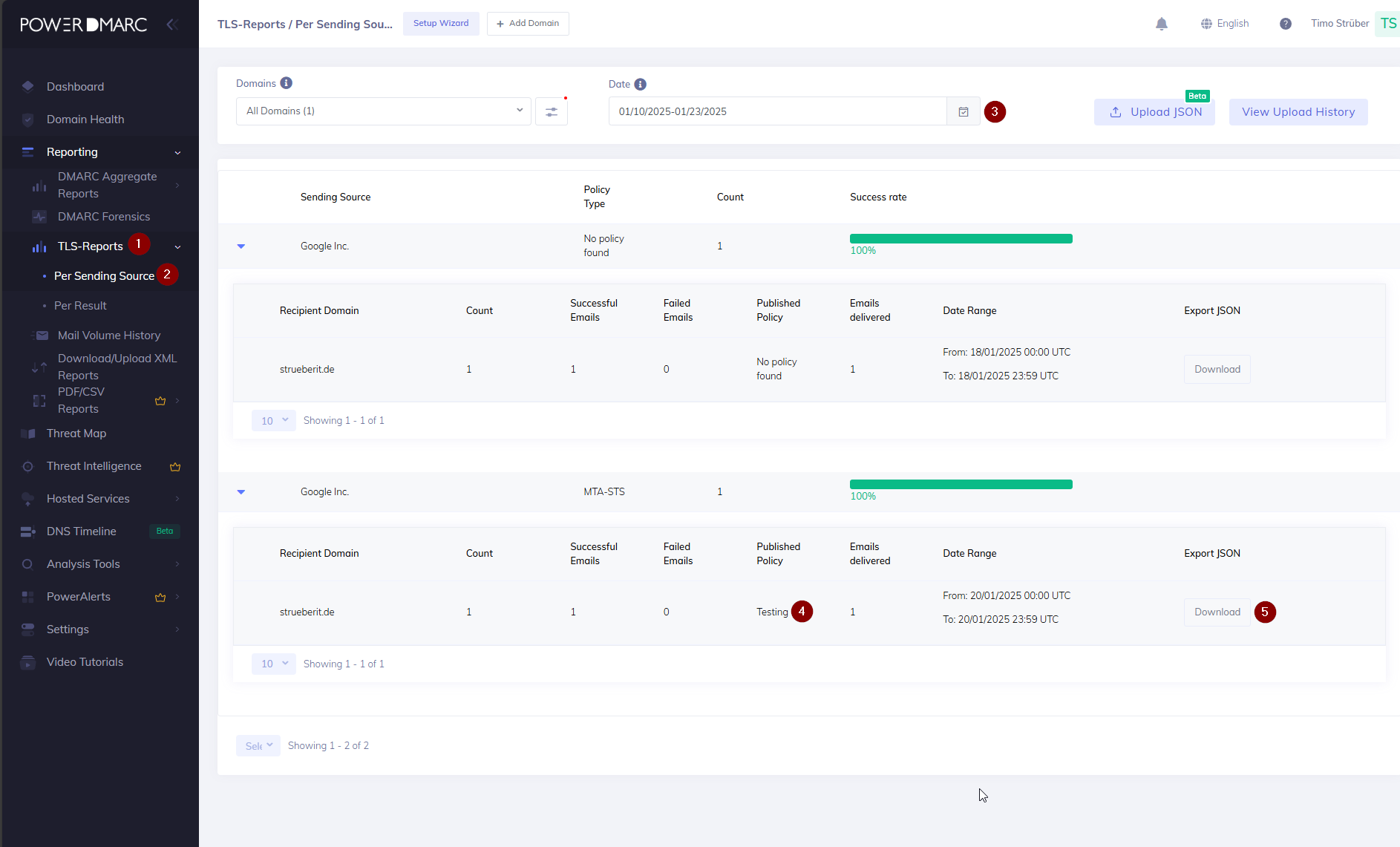
Task: Click the notification bell icon
Action: click(x=1162, y=24)
